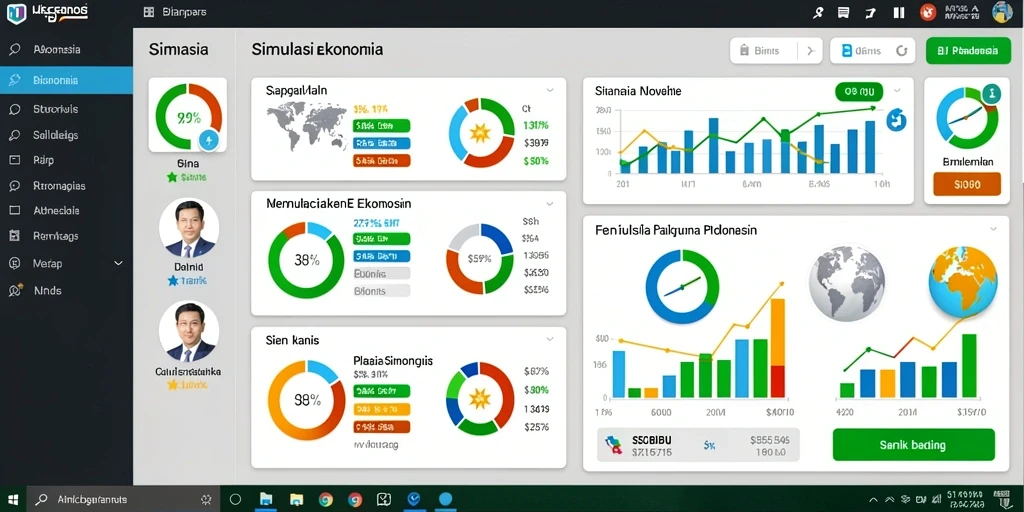Open the chat message icon in header
This screenshot has height=512, width=1024.
(x=843, y=12)
